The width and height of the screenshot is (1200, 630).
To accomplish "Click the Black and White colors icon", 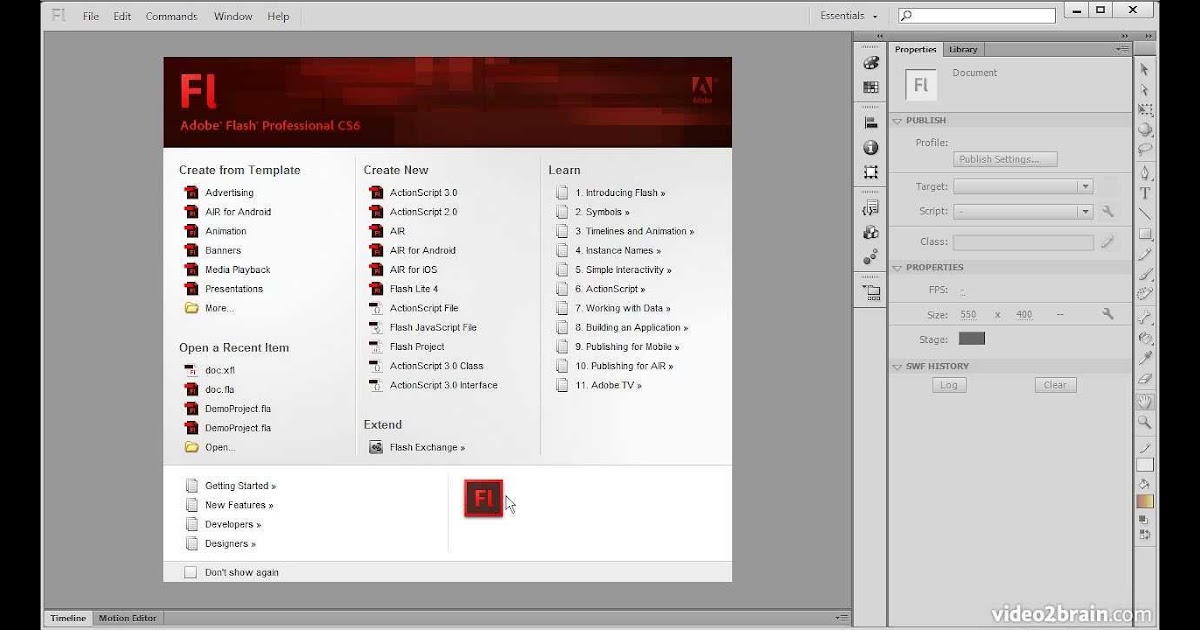I will (x=1145, y=519).
